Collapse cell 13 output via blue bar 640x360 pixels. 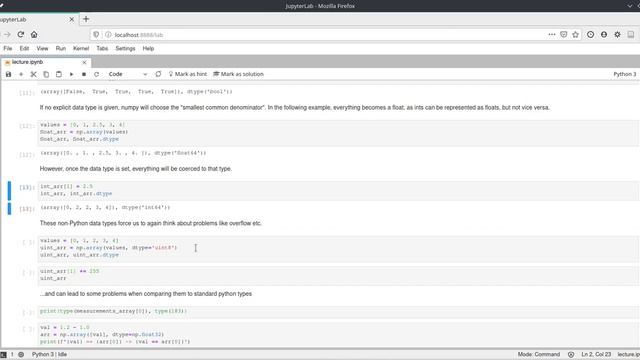(9, 209)
